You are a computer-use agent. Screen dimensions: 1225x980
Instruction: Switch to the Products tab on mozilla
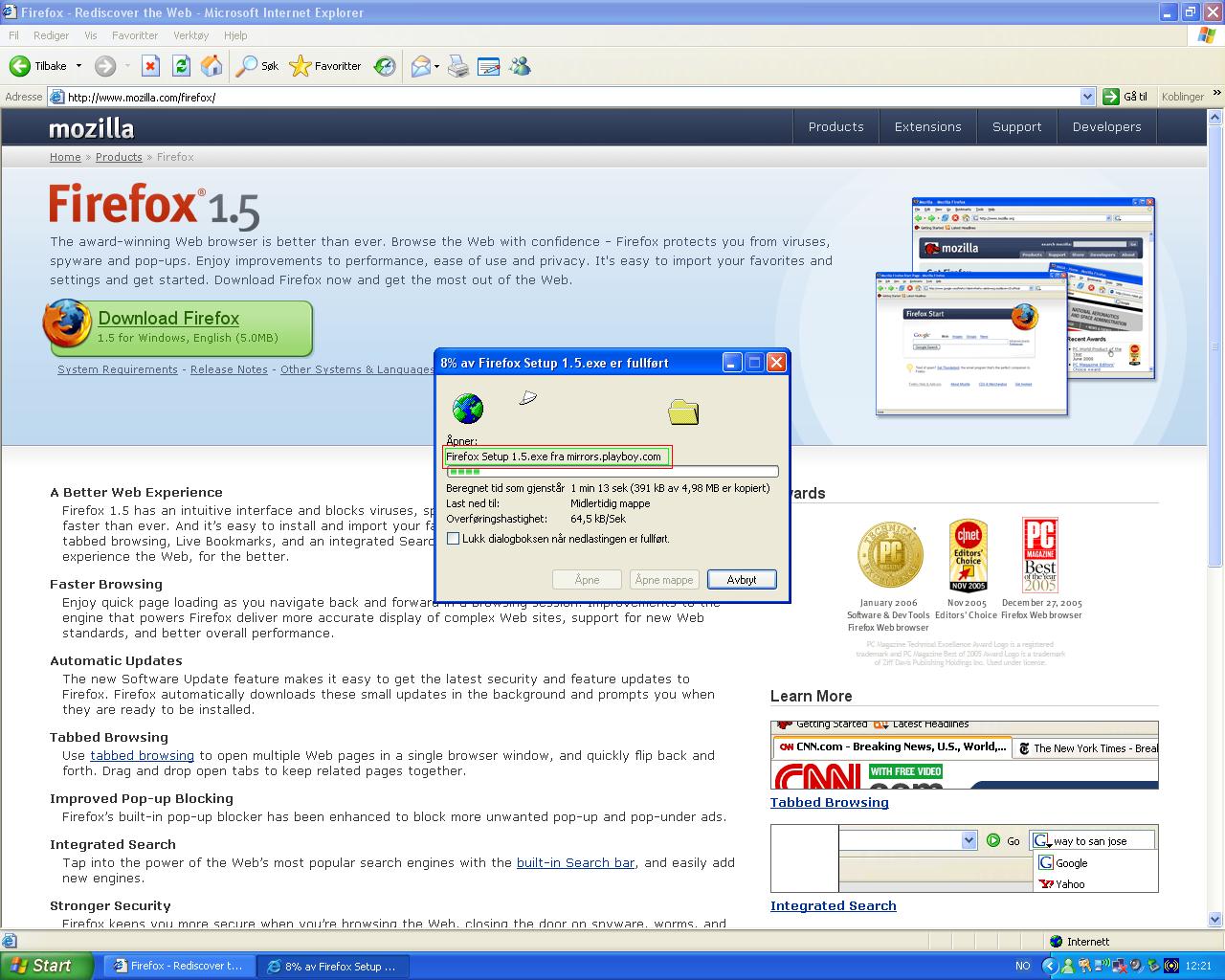[835, 126]
